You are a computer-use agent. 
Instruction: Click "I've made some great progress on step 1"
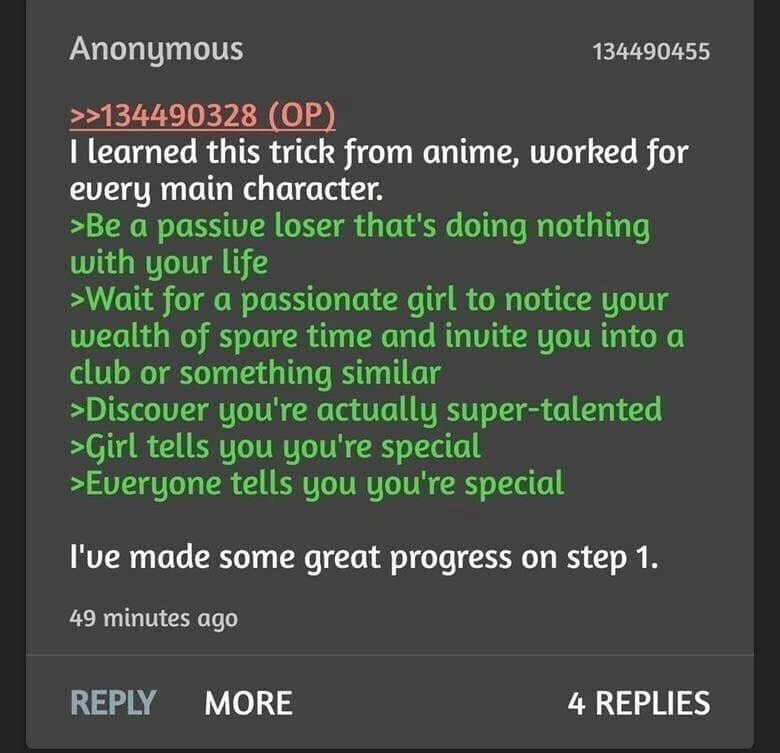(364, 558)
